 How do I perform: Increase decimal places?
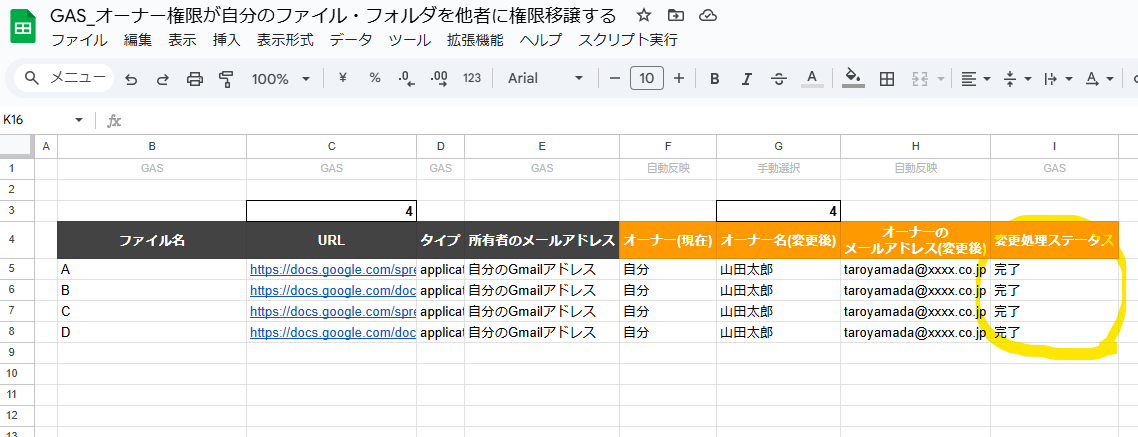tap(438, 78)
